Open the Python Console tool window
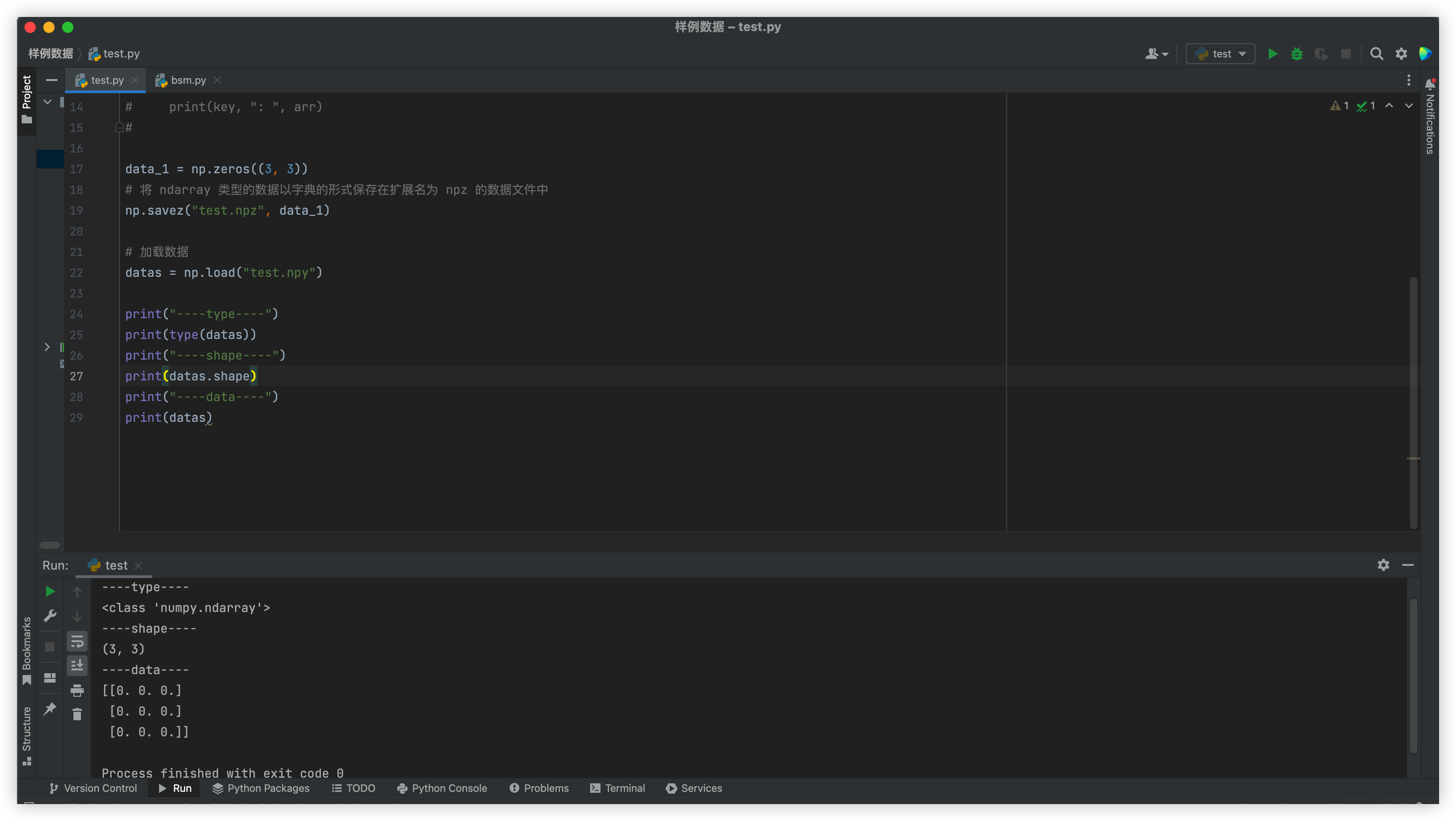 tap(442, 788)
